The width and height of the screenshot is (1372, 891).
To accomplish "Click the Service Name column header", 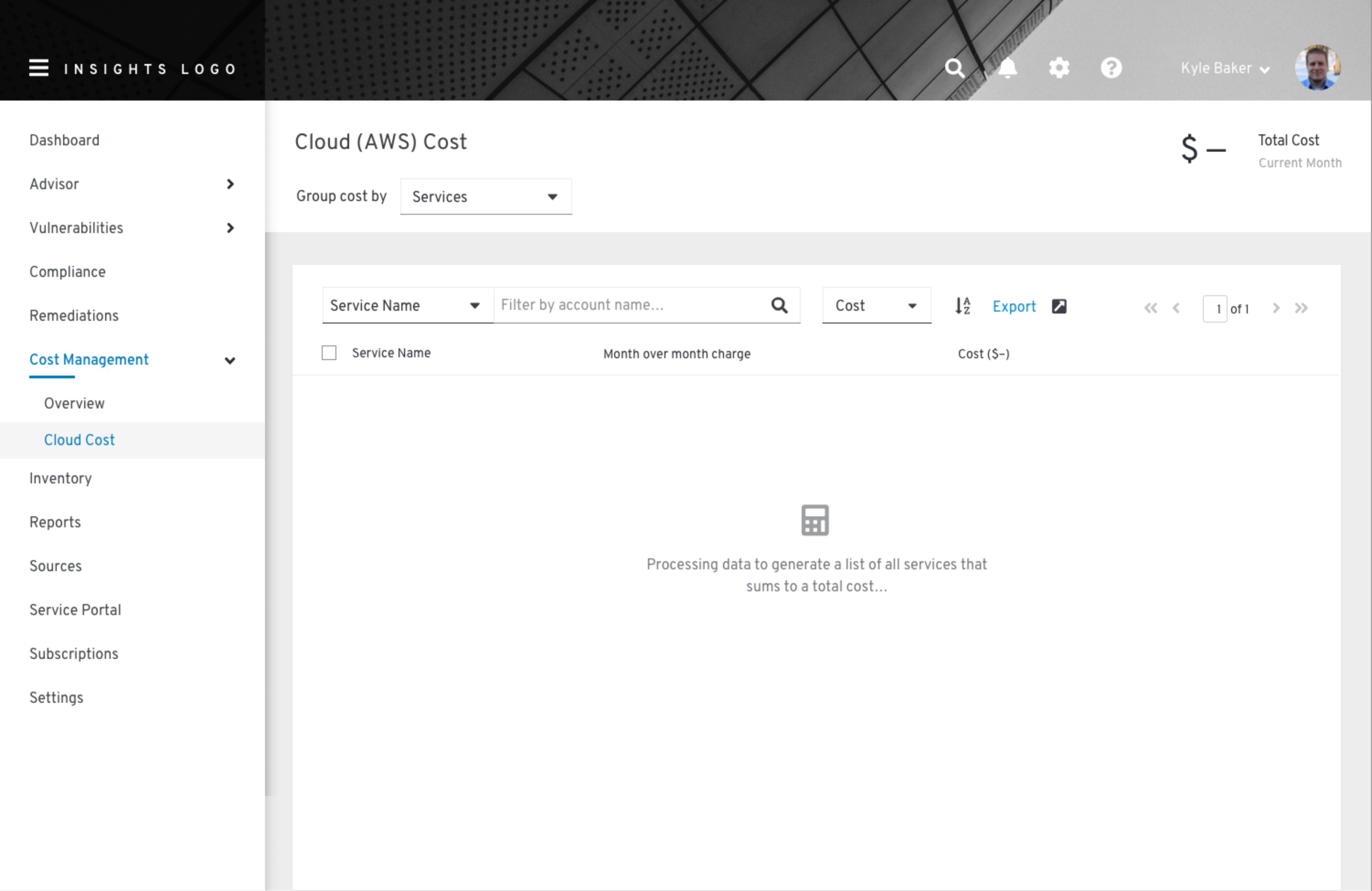I will [x=391, y=353].
